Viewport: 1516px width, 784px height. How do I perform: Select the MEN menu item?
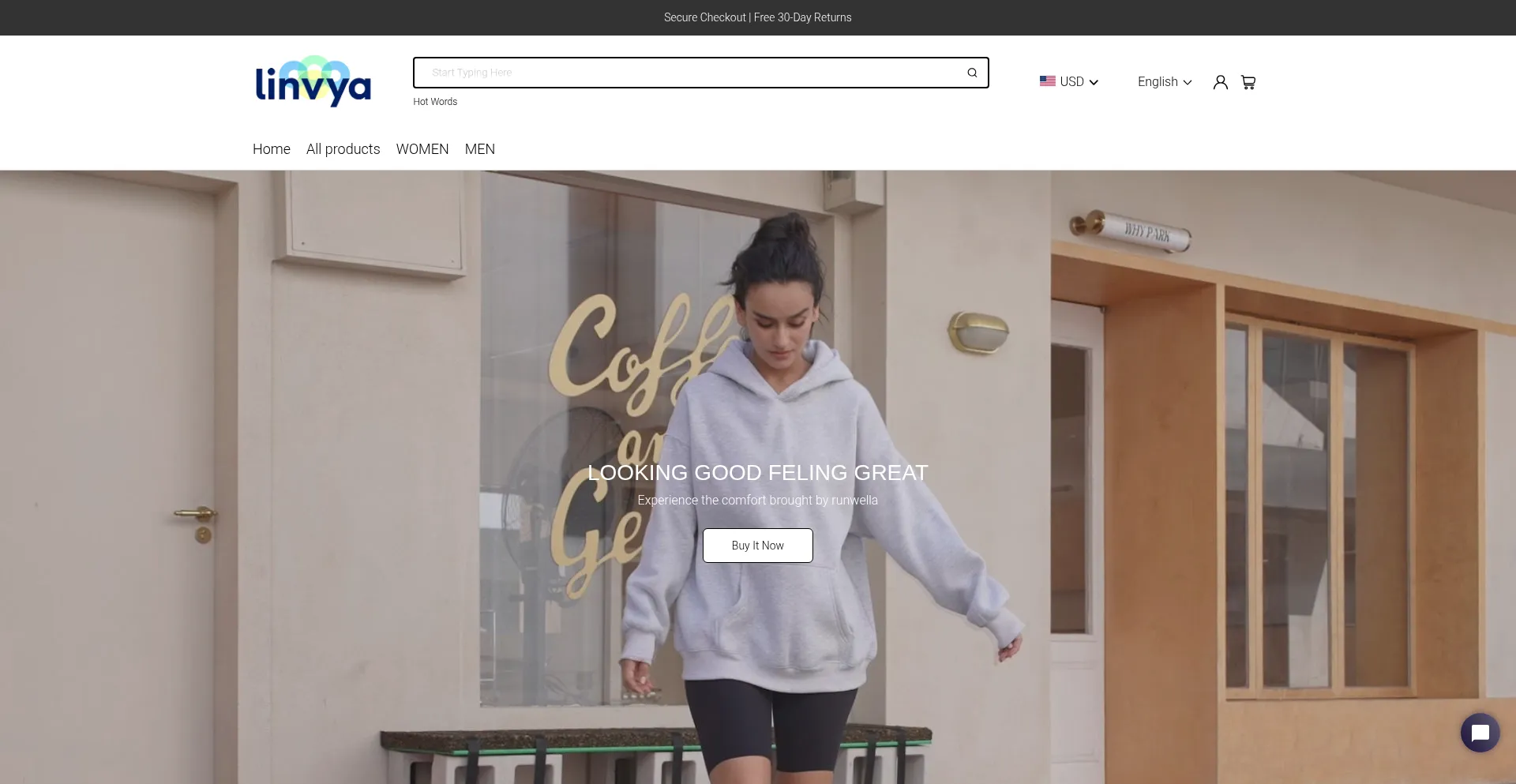[479, 149]
